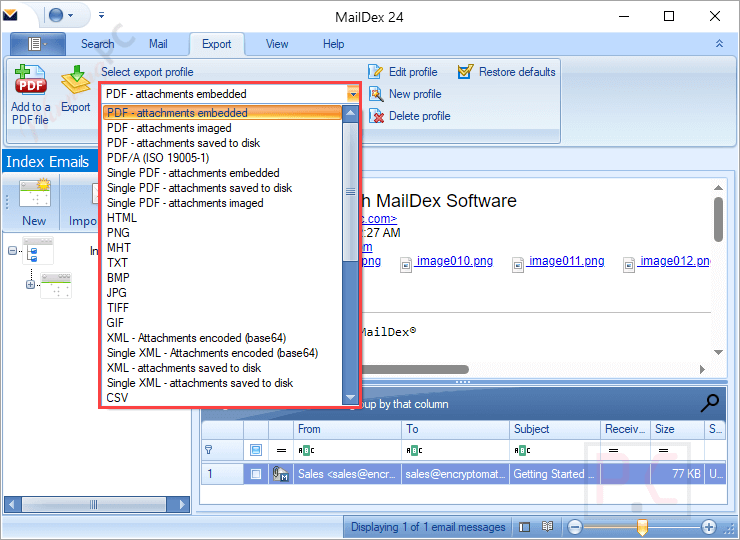Click the selection filter icon in filter row

256,450
